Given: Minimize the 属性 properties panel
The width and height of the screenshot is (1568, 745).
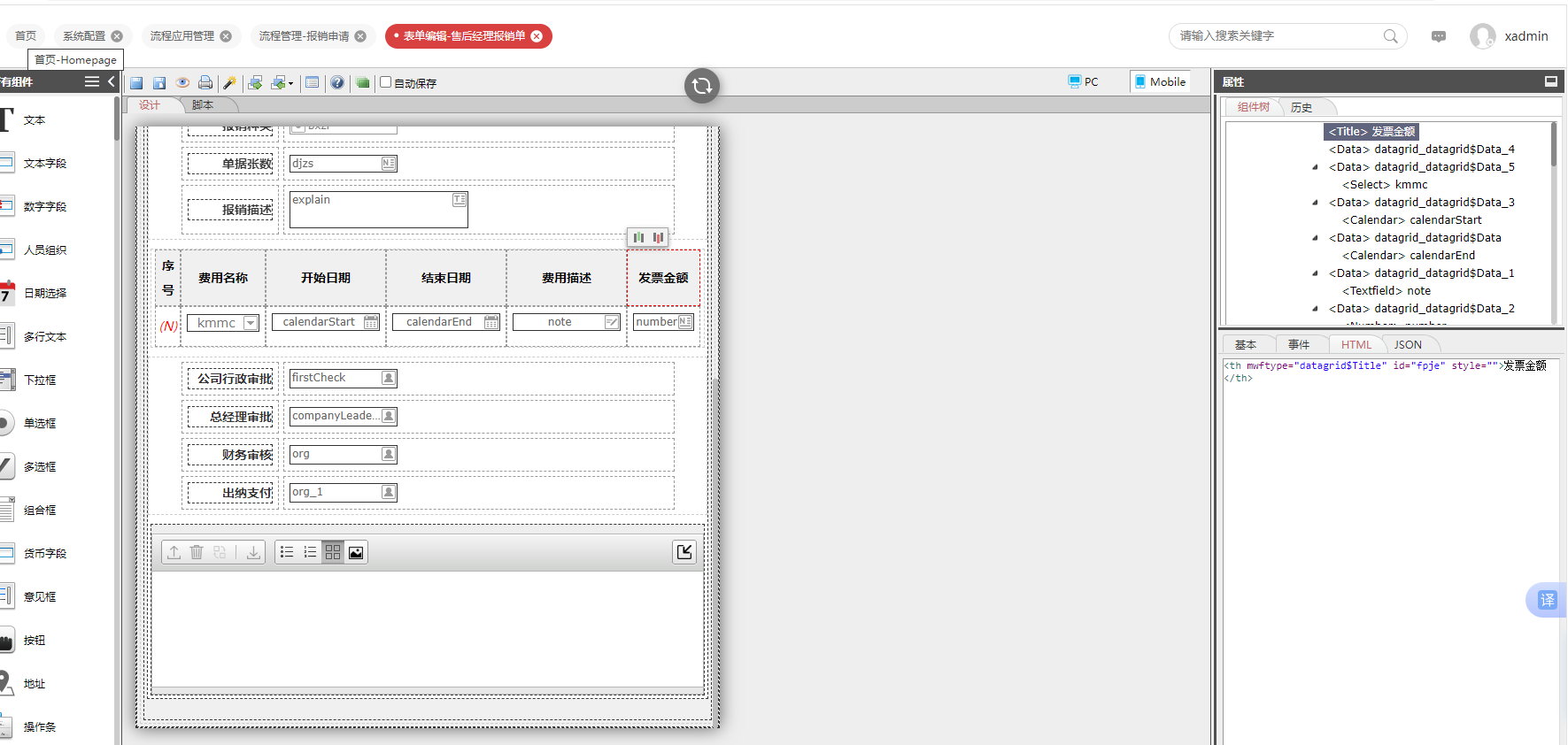Looking at the screenshot, I should (x=1551, y=81).
